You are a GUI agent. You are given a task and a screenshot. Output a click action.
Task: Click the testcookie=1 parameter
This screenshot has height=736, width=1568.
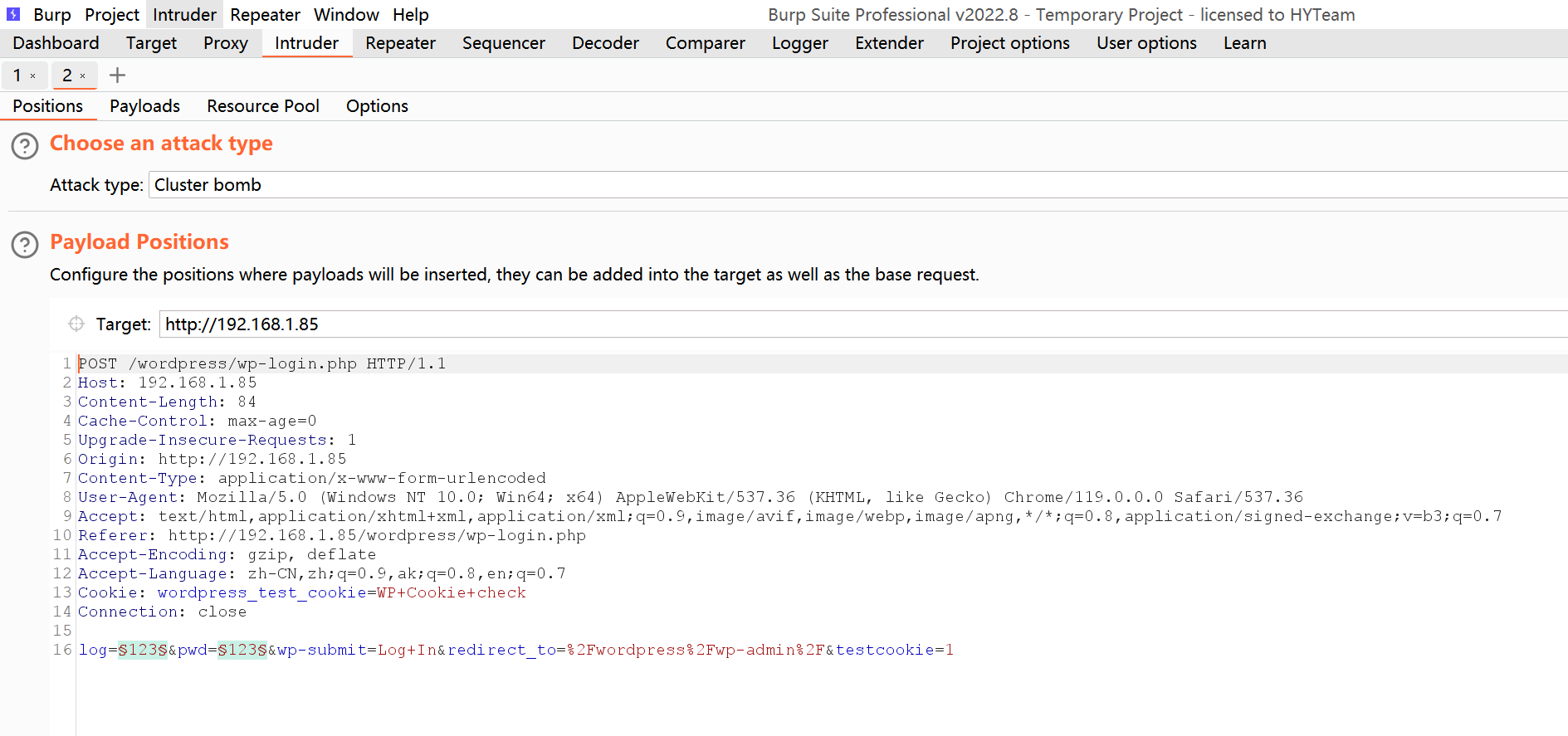(x=895, y=650)
